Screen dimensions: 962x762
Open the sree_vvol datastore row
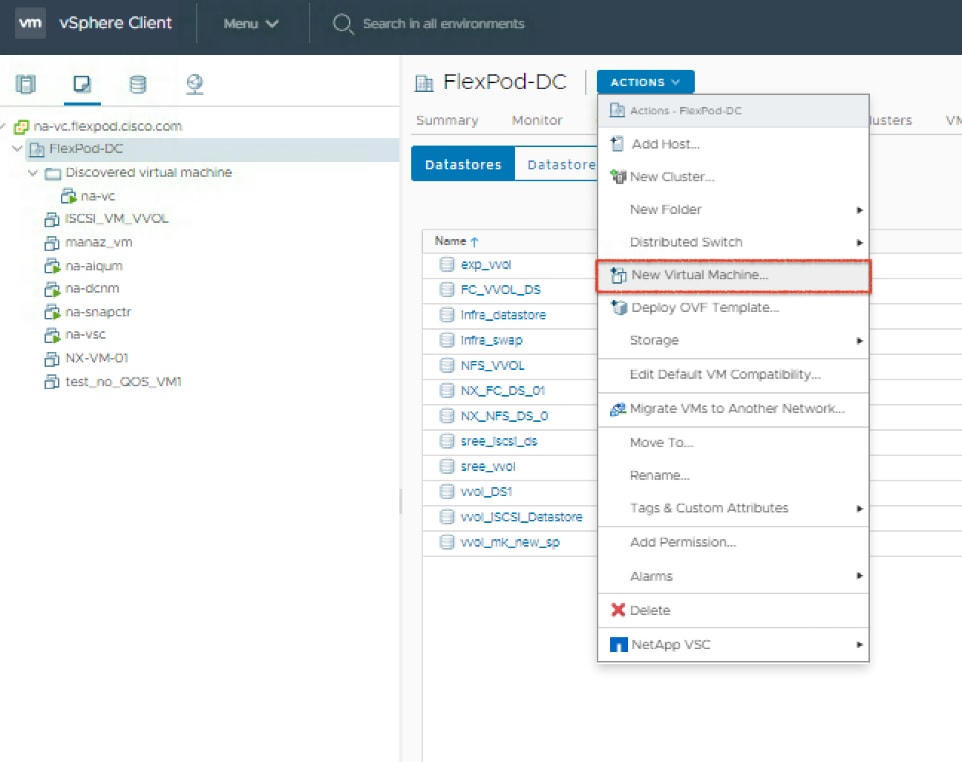[488, 467]
